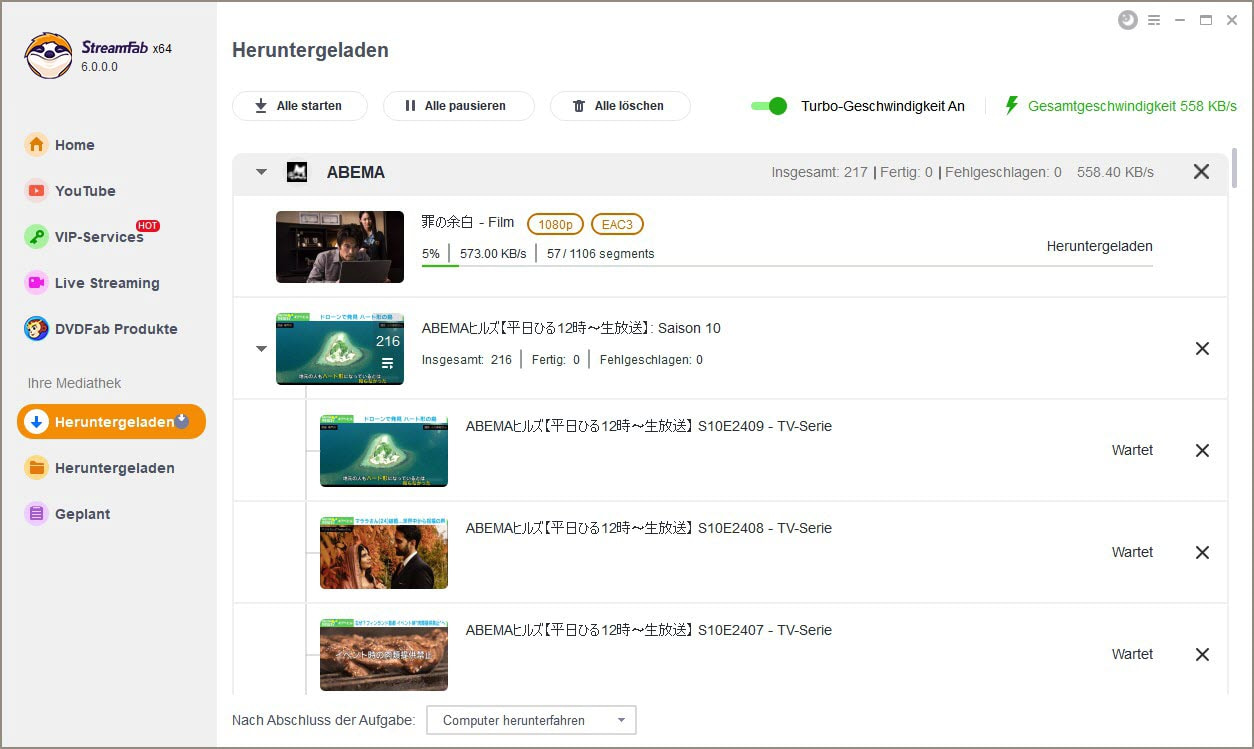
Task: Click the Live Streaming camera icon
Action: (x=36, y=283)
